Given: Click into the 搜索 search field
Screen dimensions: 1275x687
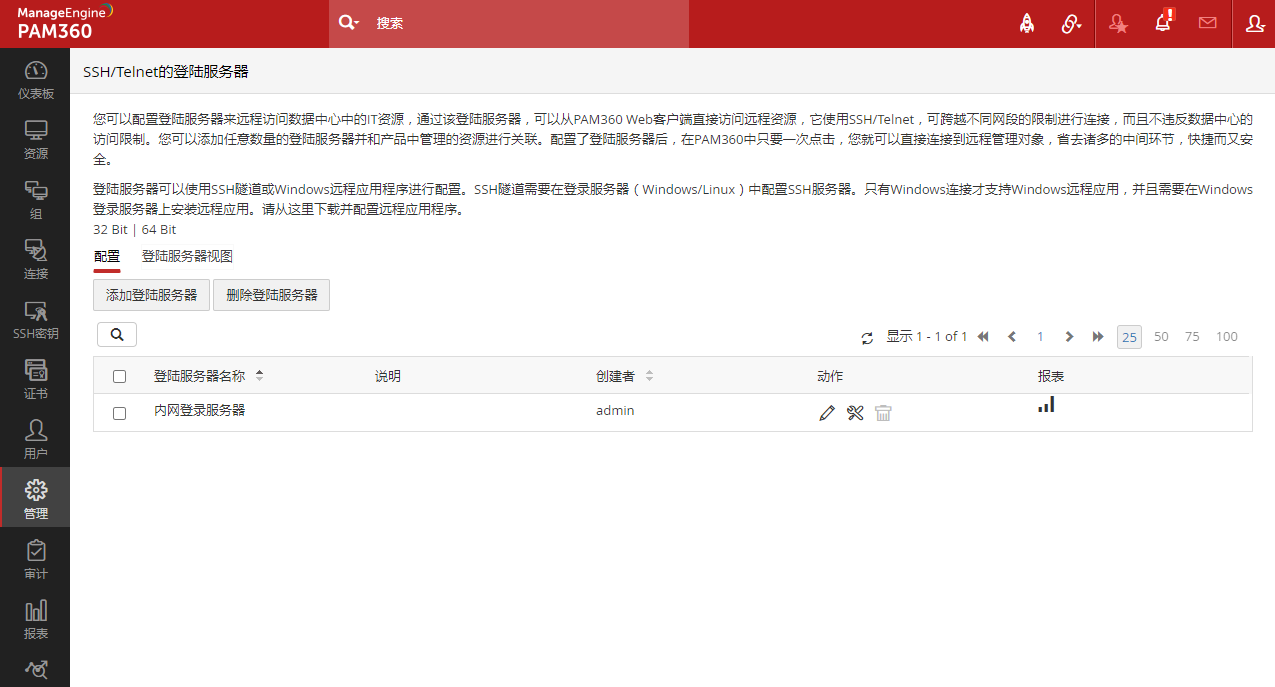Looking at the screenshot, I should point(528,23).
